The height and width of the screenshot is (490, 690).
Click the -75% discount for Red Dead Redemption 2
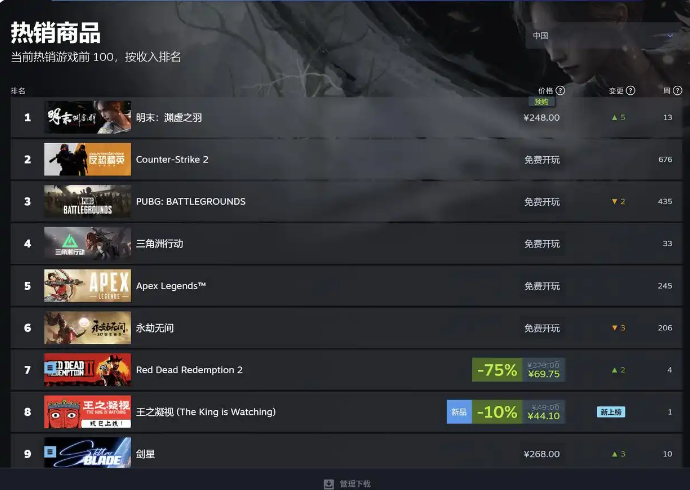pyautogui.click(x=497, y=370)
